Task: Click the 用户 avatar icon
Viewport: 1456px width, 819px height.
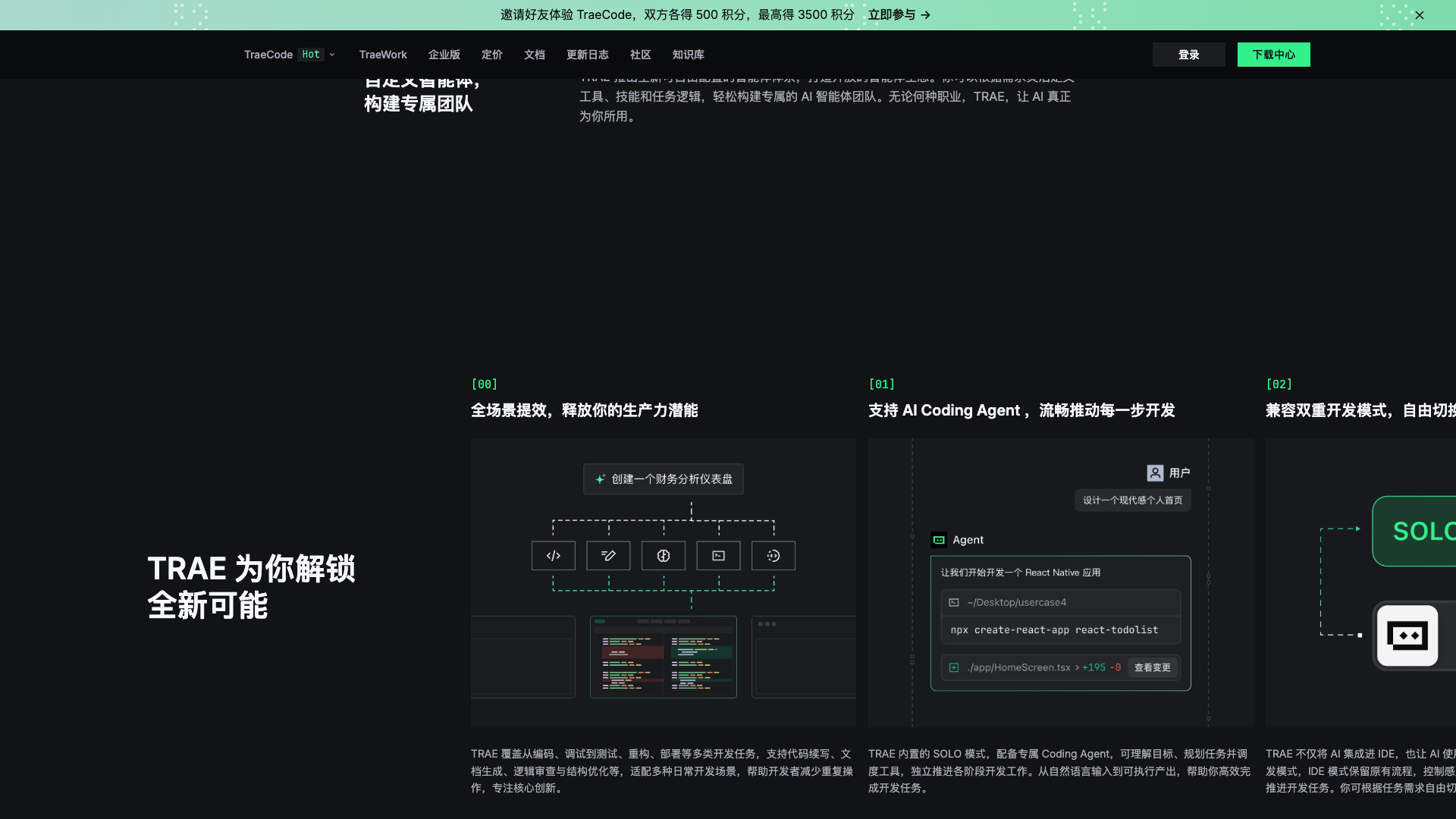Action: [1155, 473]
